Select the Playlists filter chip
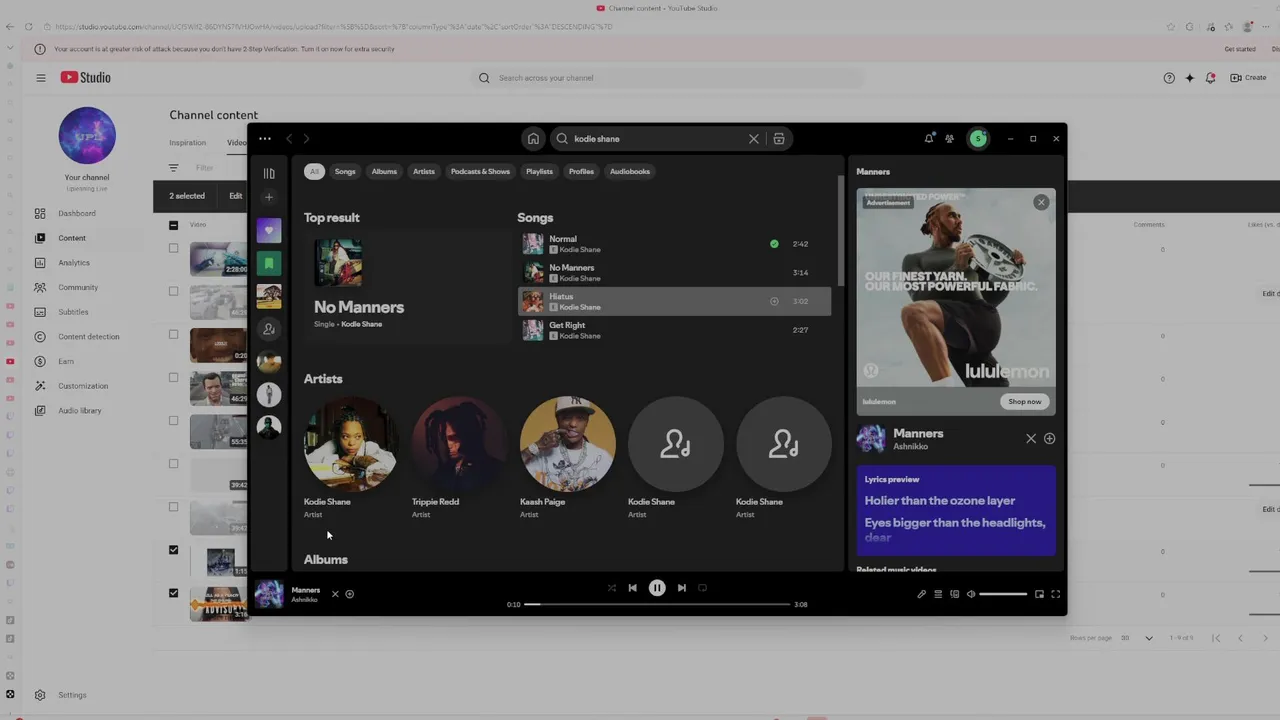Viewport: 1280px width, 720px height. click(x=539, y=171)
